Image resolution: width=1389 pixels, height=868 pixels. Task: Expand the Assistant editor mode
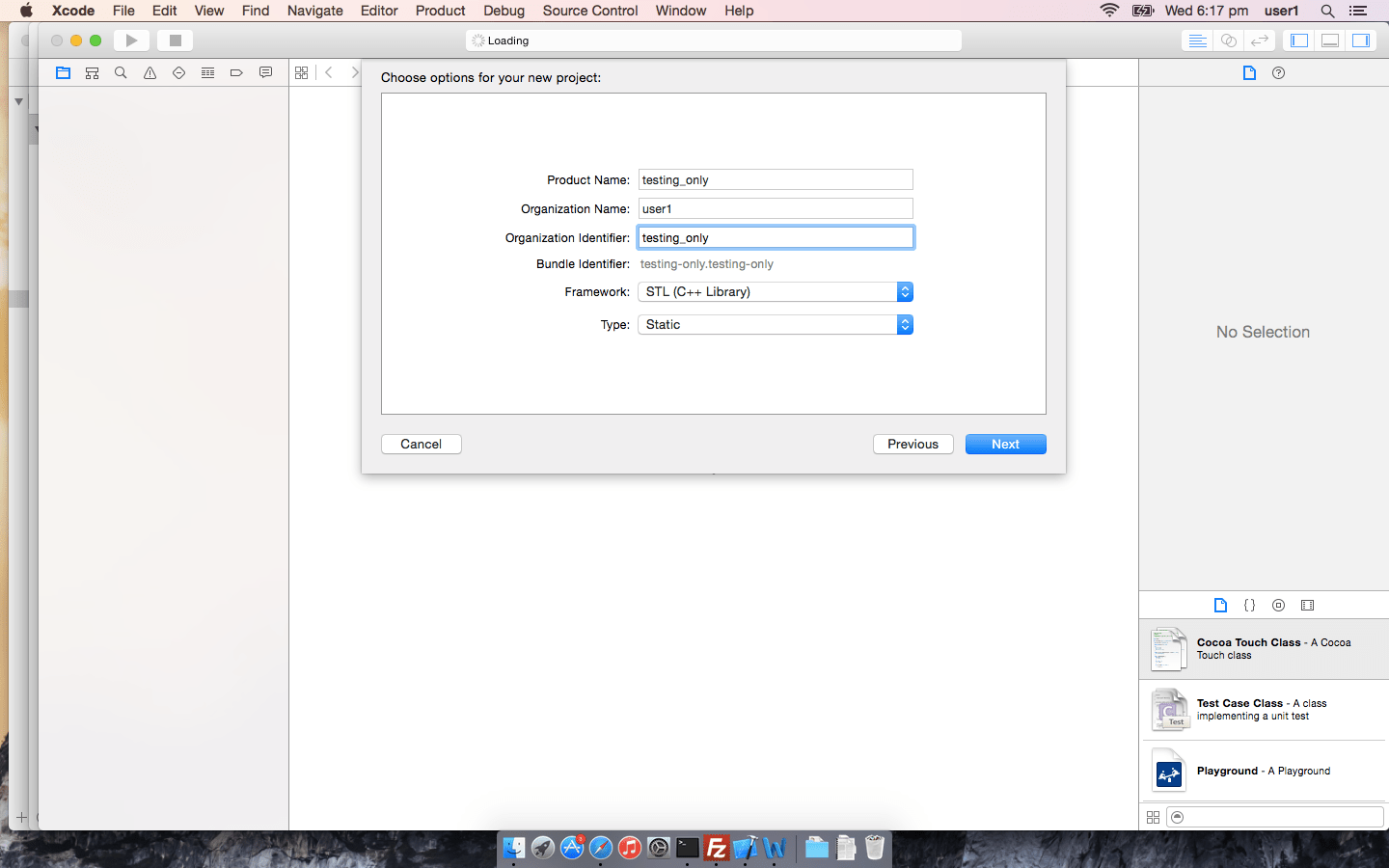[x=1228, y=40]
